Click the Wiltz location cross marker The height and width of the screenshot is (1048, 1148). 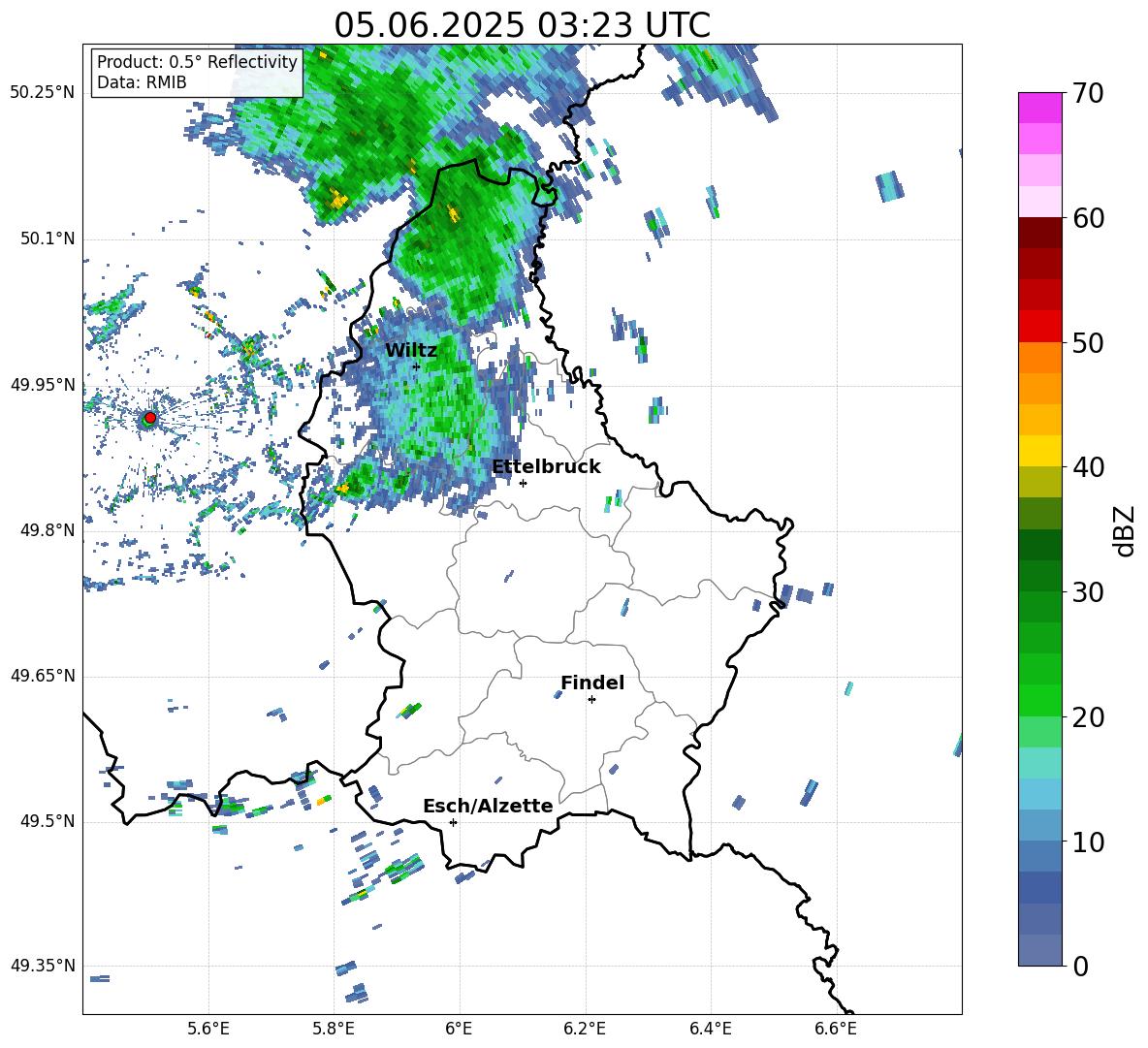[417, 366]
